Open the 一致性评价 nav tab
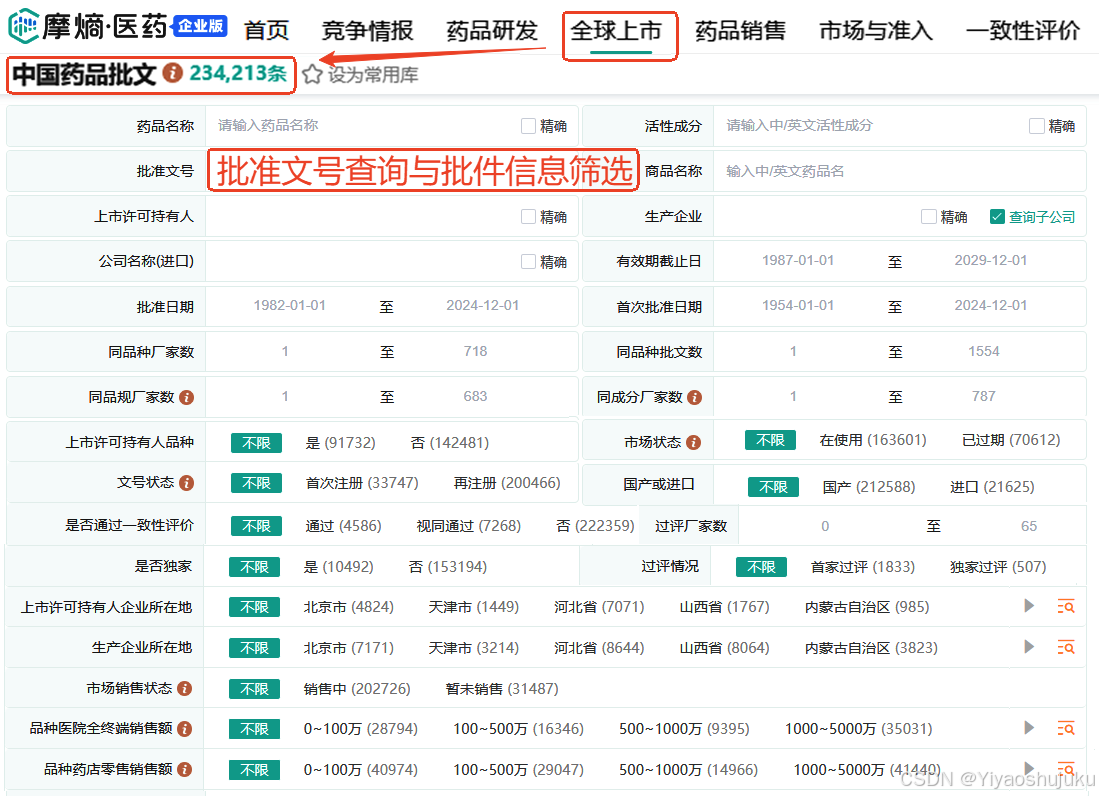Screen dimensions: 1099x796 [1023, 31]
